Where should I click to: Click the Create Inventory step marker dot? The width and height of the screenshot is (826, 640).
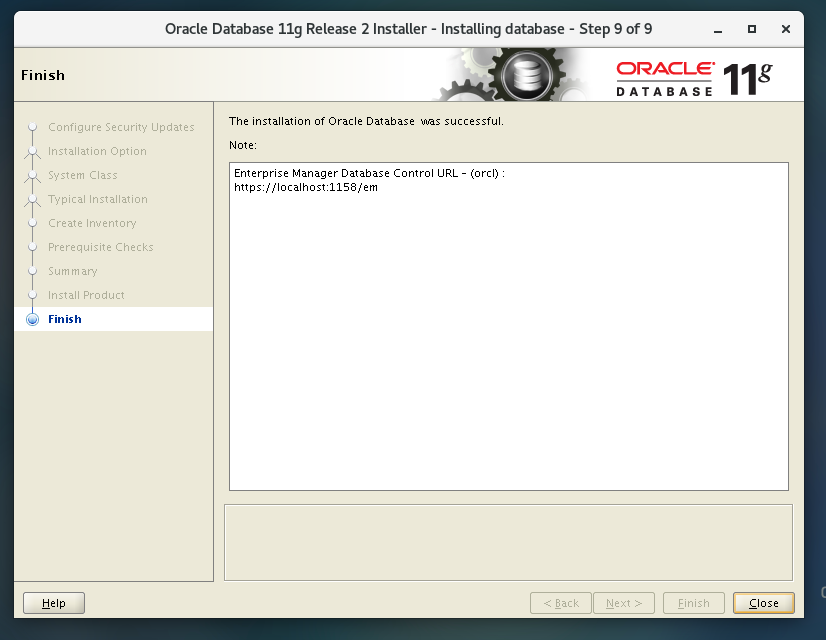33,223
